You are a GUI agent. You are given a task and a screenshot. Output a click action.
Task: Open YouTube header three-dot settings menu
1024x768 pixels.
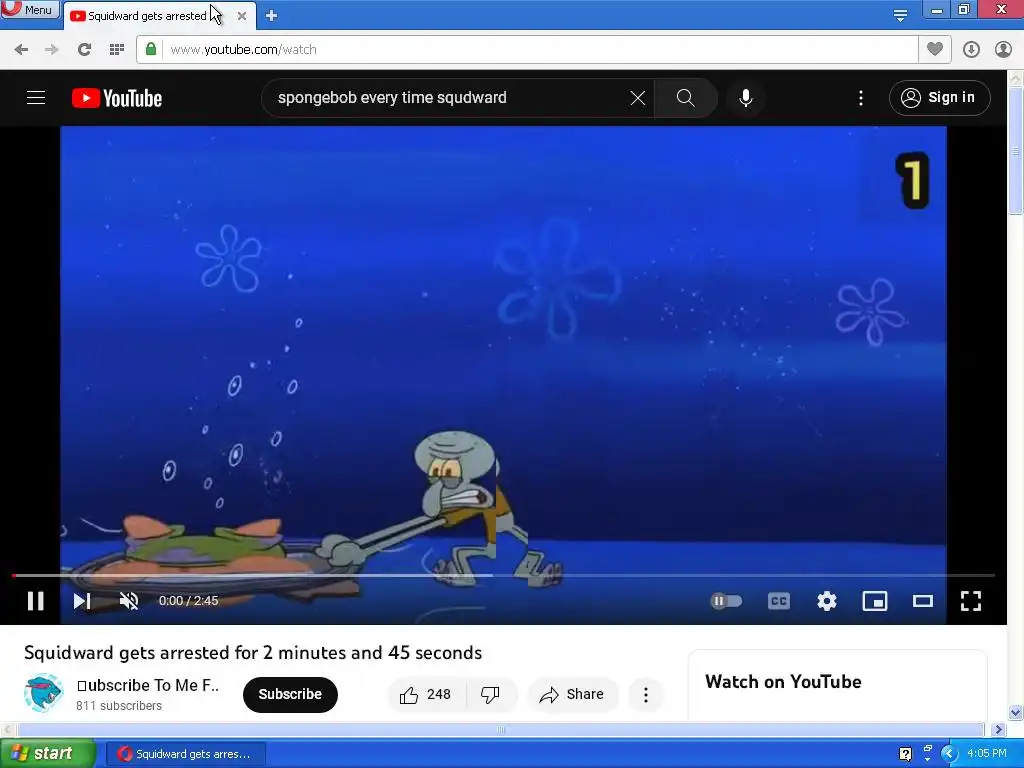pyautogui.click(x=861, y=98)
